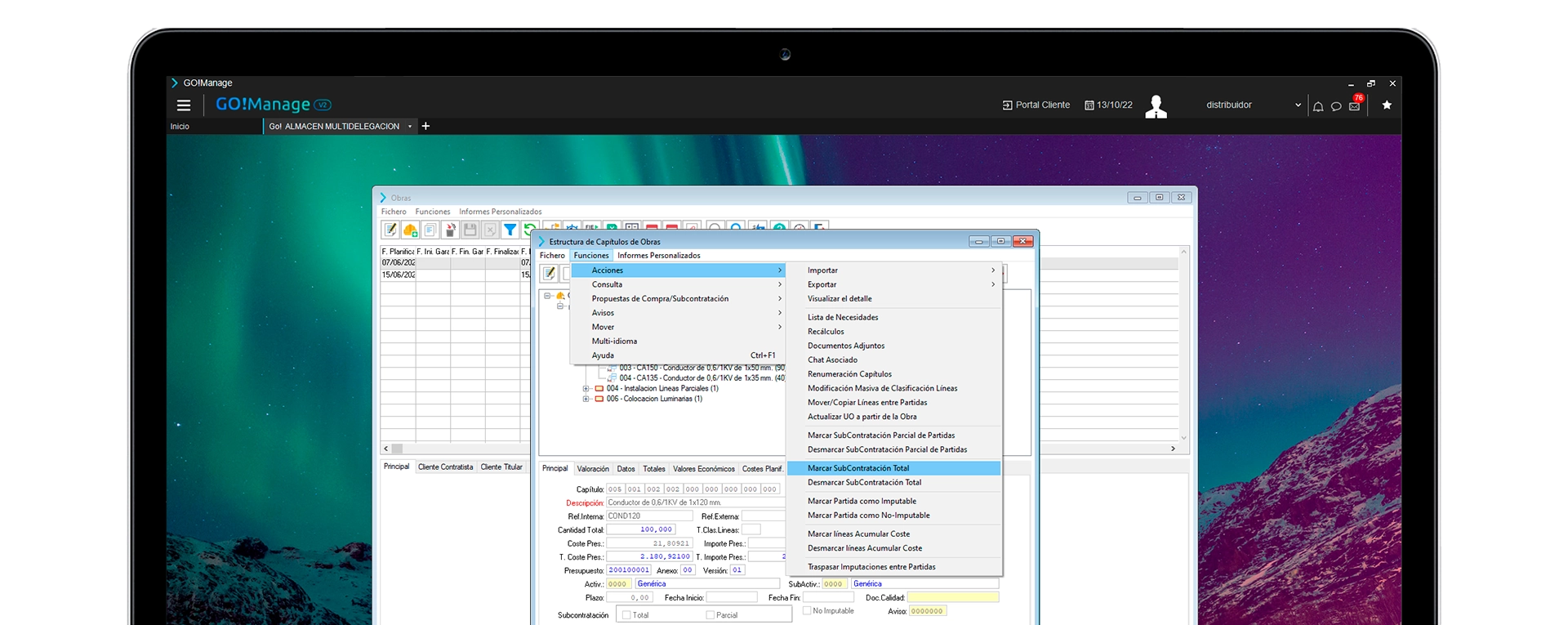The width and height of the screenshot is (1568, 625).
Task: Click Funciones menu in Estructura de Capítulos
Action: [x=591, y=256]
